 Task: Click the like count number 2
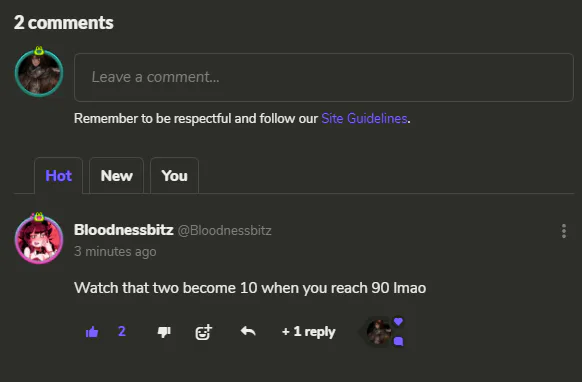point(122,331)
